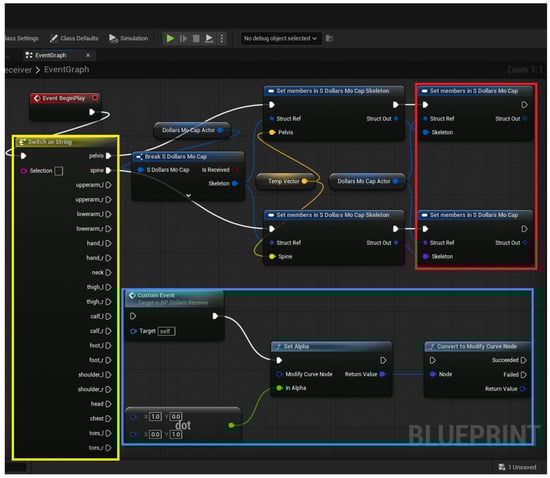Screen dimensions: 550x478
Task: Click the Stop simulation square icon
Action: coord(196,38)
